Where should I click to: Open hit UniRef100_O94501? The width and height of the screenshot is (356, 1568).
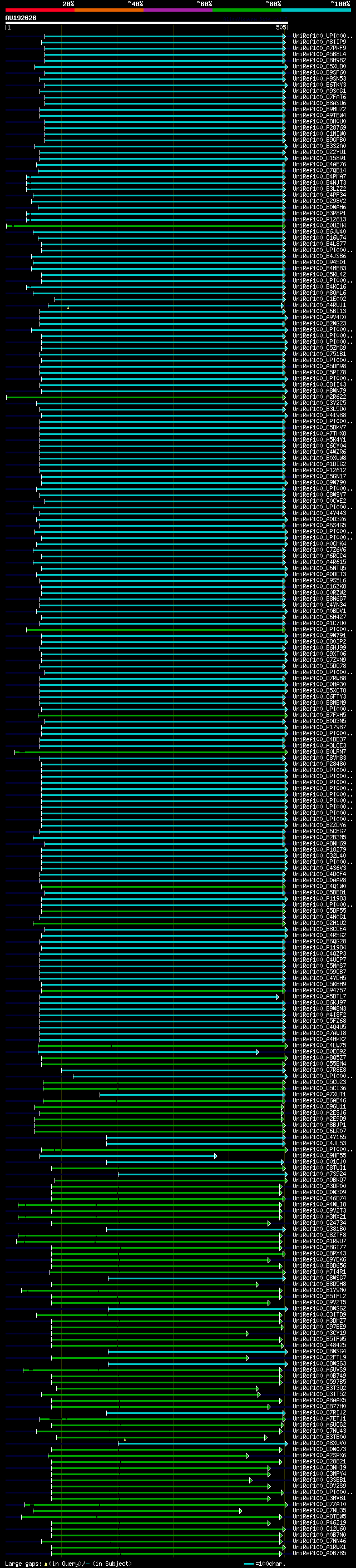(319, 263)
